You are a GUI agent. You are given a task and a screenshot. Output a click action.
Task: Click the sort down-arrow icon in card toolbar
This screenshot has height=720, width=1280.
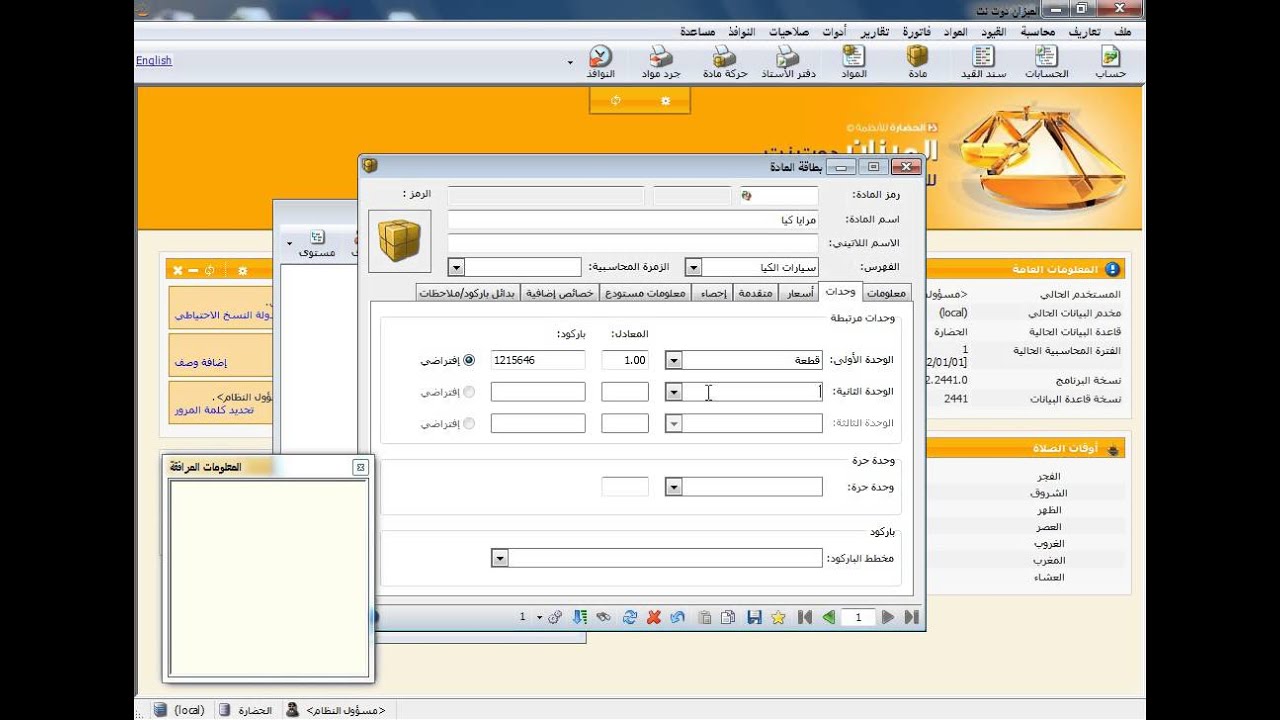tap(579, 618)
